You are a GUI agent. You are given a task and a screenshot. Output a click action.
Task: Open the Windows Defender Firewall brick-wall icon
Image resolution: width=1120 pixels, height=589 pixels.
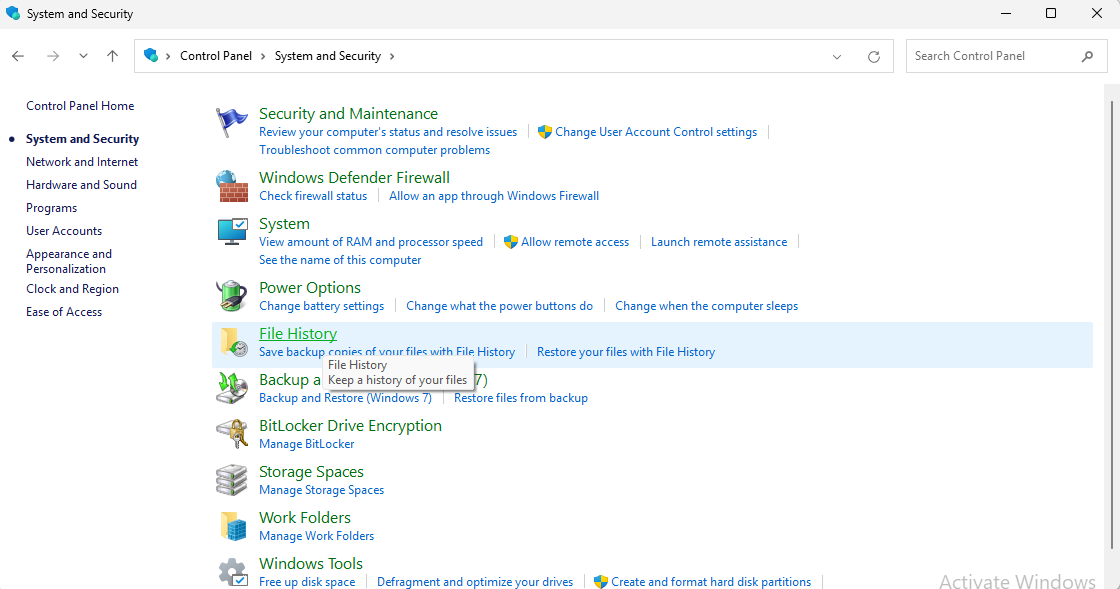(232, 186)
